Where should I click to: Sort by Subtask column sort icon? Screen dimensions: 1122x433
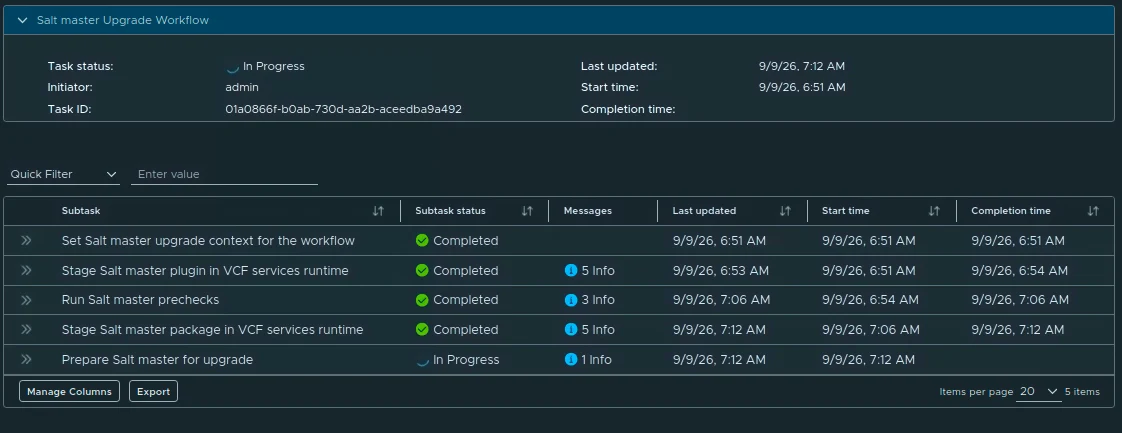pos(379,211)
